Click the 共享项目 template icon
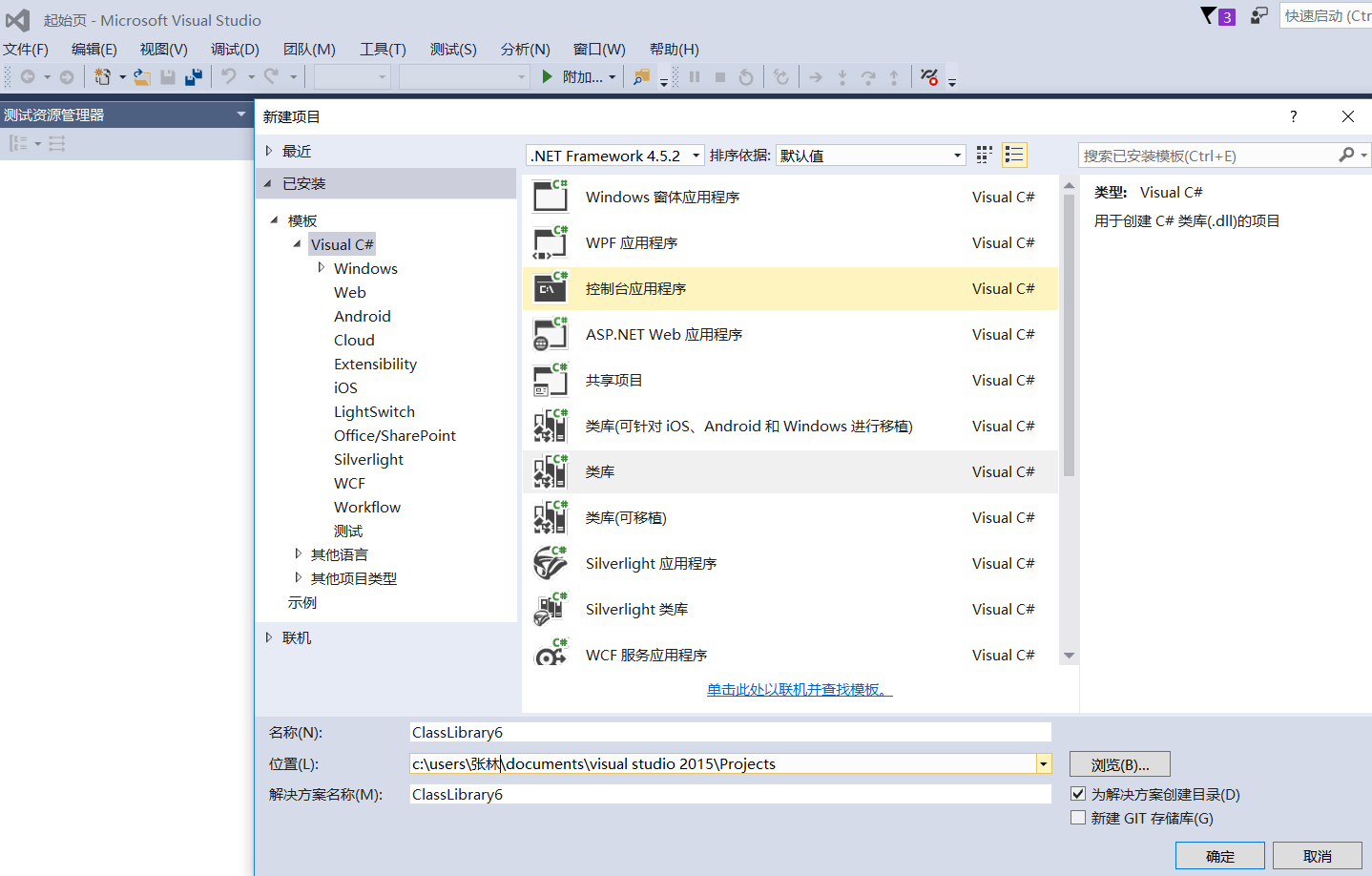Viewport: 1372px width, 876px height. click(551, 380)
